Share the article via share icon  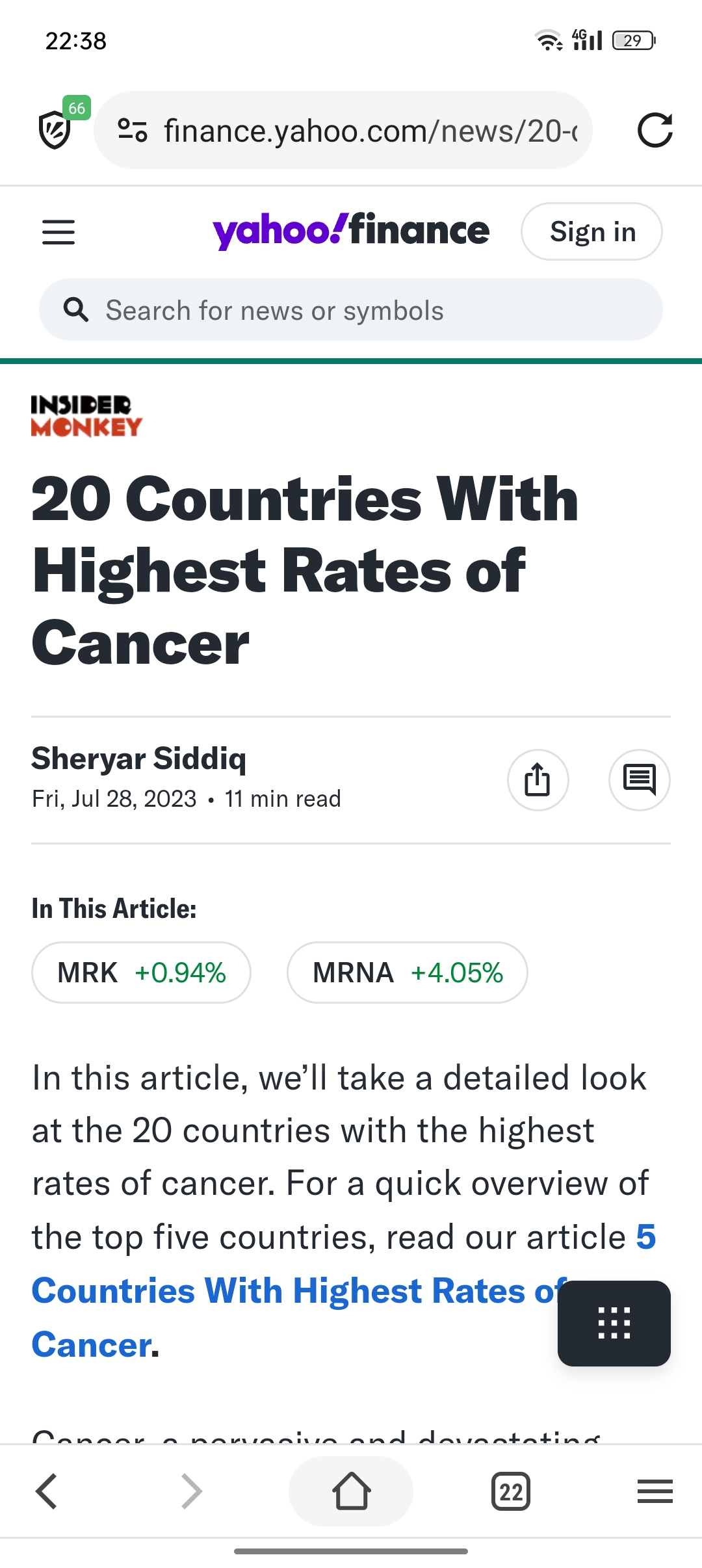538,779
